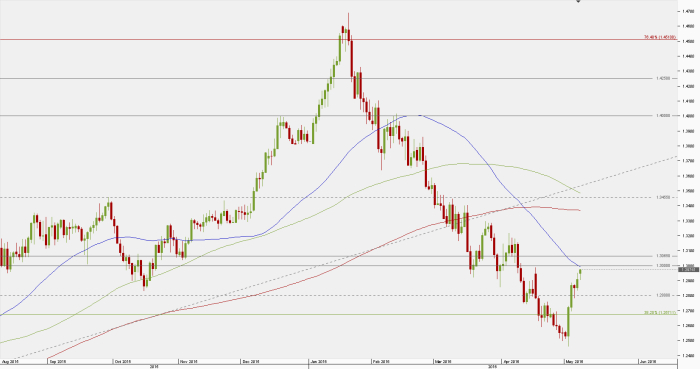Click the Oct month label on time axis
700x369 pixels.
[122, 362]
